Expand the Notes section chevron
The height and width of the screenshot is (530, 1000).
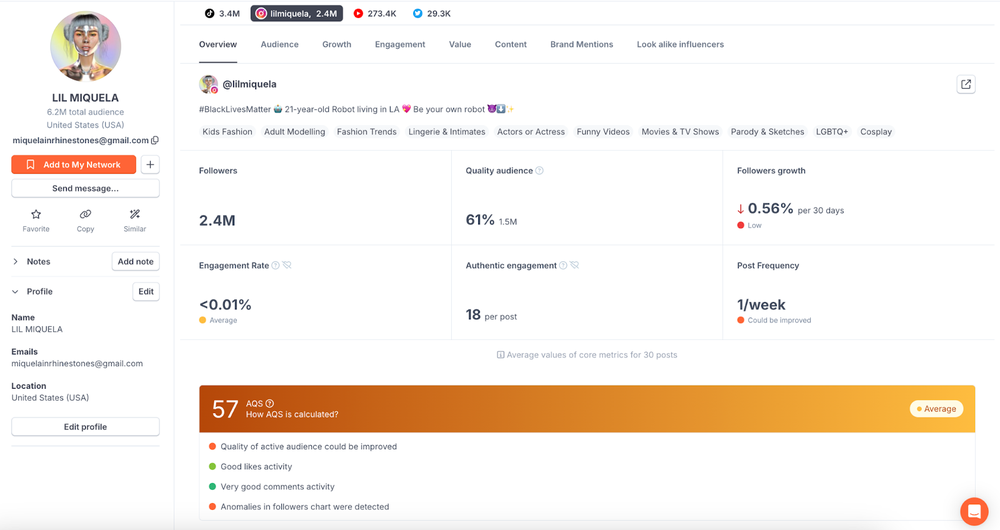(15, 261)
